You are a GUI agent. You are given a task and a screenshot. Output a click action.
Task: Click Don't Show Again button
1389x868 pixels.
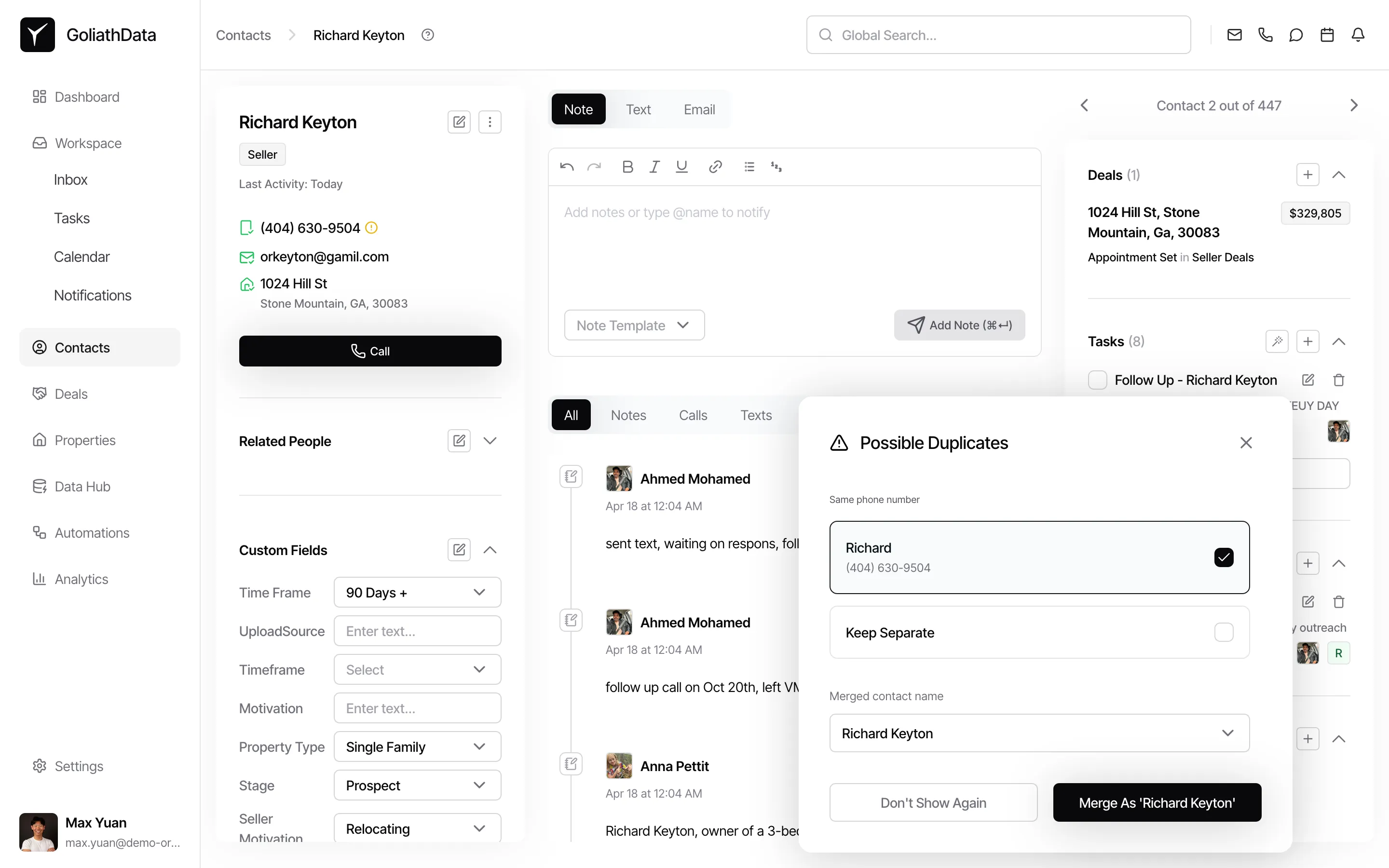coord(933,802)
